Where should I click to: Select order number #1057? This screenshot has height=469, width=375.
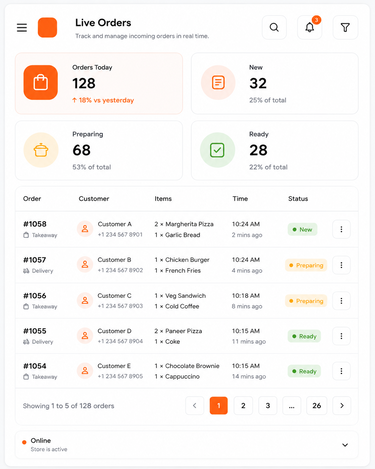(x=35, y=260)
